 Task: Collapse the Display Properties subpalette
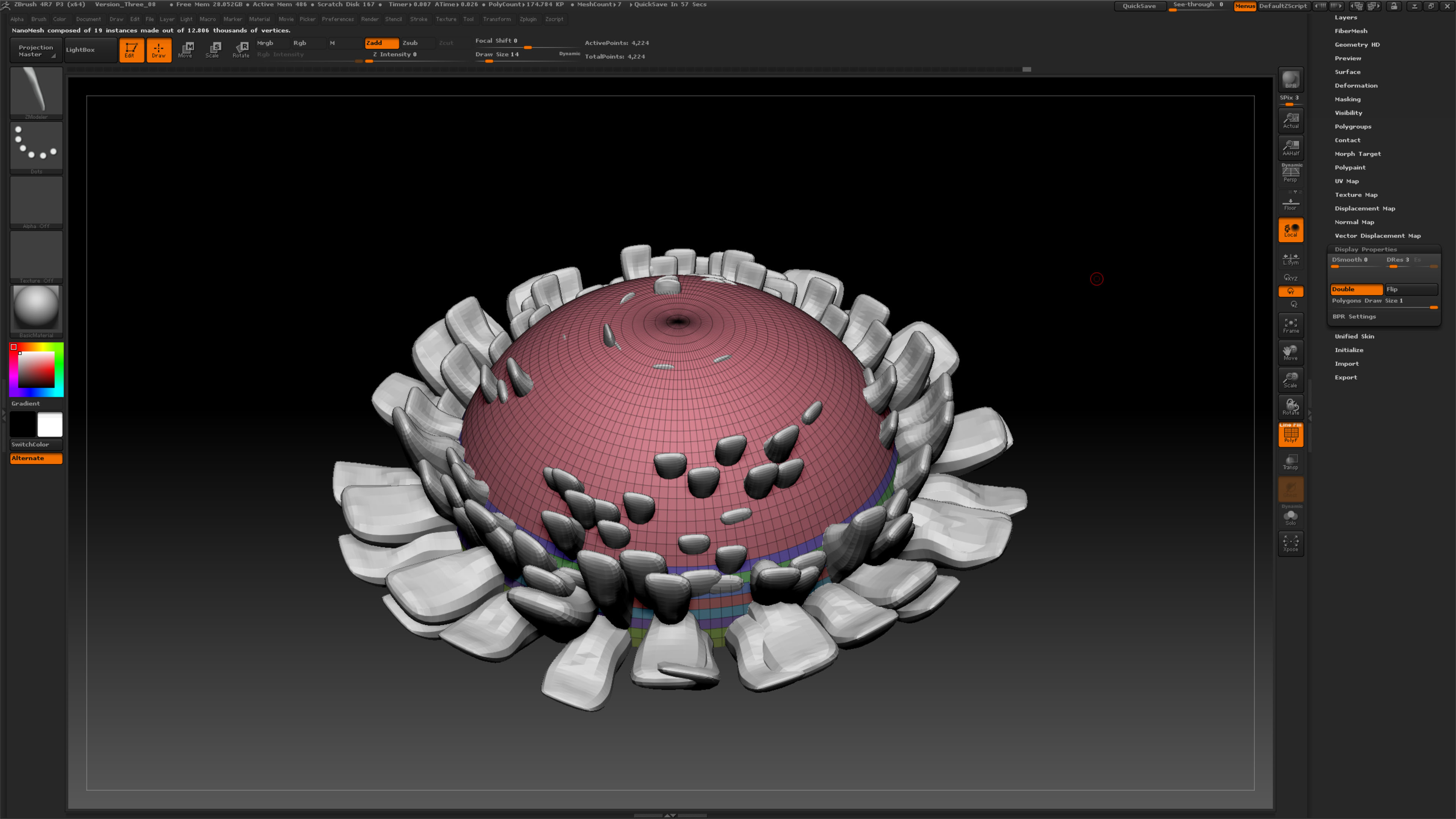1365,249
